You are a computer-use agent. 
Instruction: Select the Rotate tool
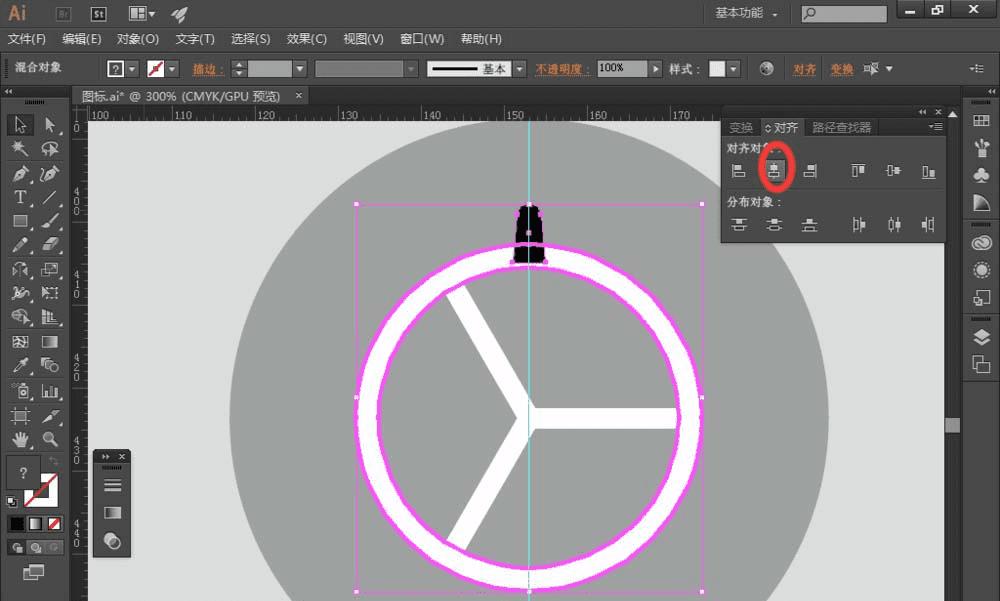click(20, 269)
